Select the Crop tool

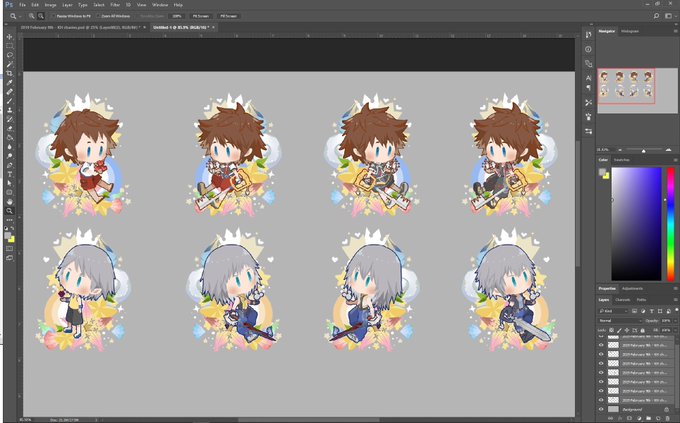pyautogui.click(x=10, y=73)
